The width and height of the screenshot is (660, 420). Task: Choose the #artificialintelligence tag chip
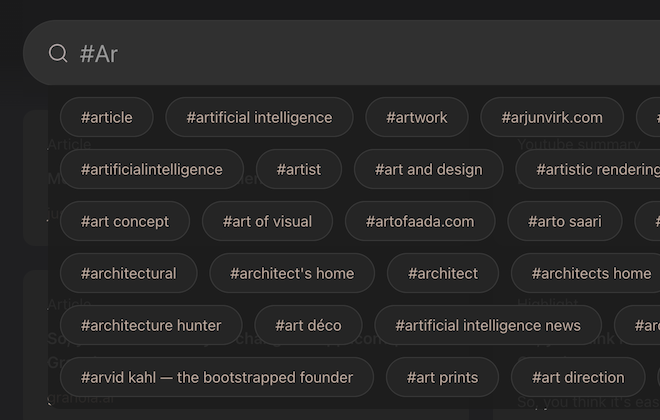152,169
